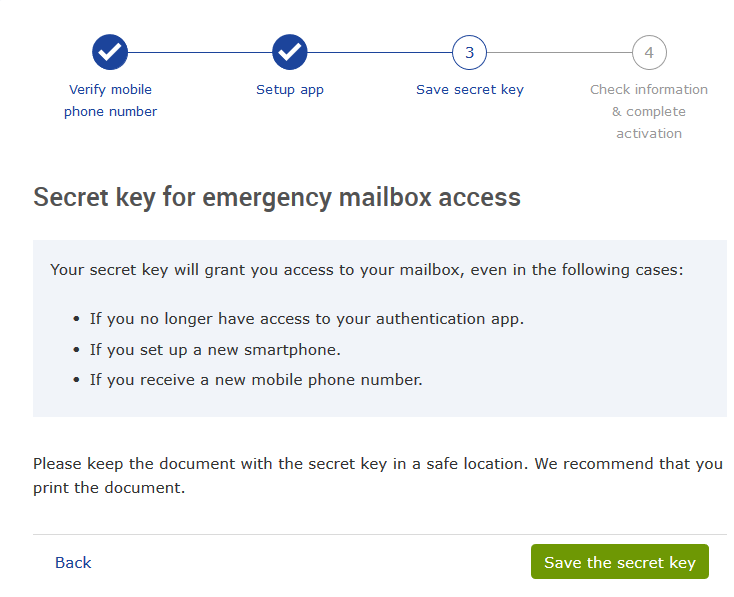Click the Secret key for emergency mailbox access heading

tap(277, 197)
